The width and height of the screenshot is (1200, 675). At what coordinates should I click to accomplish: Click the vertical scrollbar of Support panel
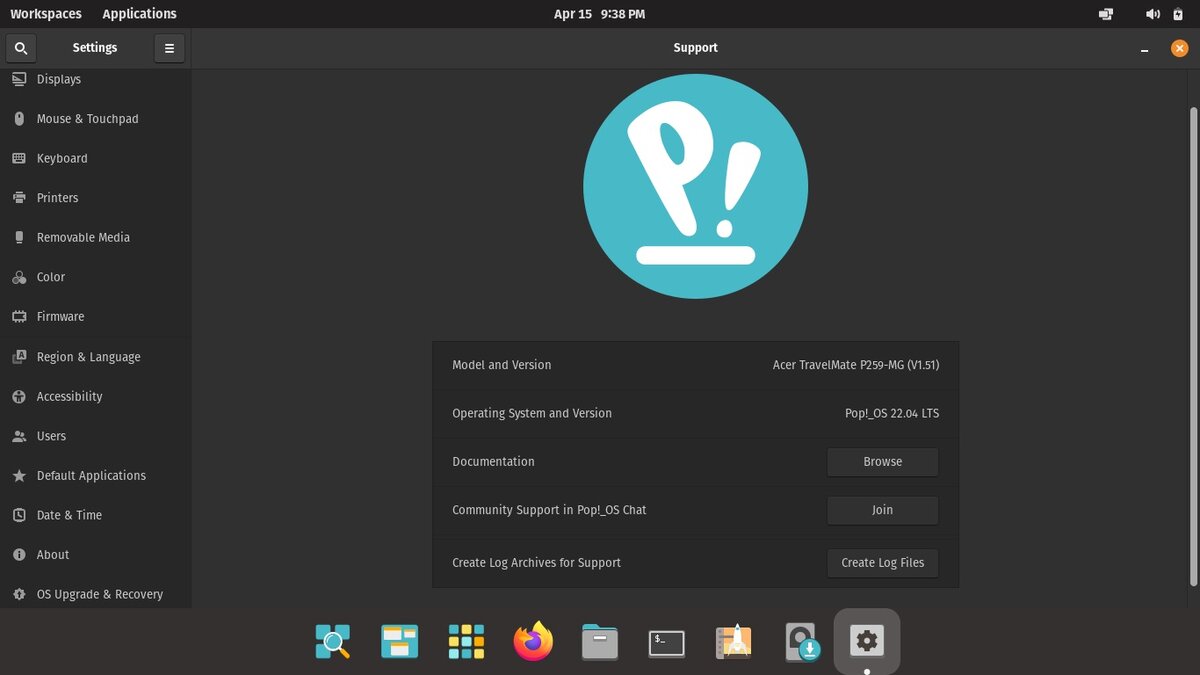click(x=1193, y=345)
